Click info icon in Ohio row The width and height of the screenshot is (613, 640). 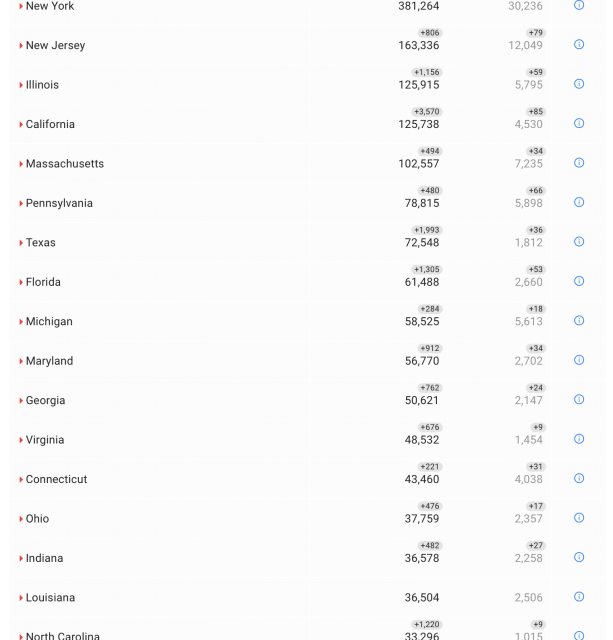point(579,518)
